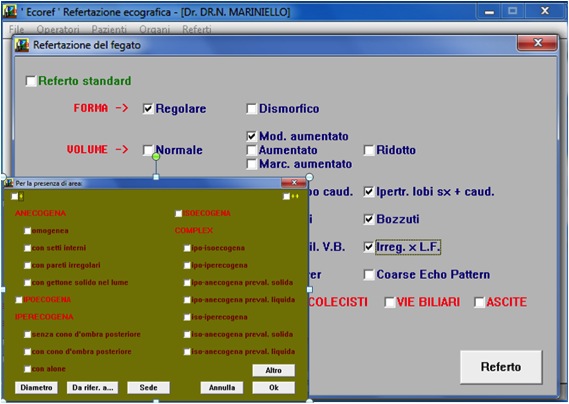Select iso-anecogena preval. liquida
569x404 pixels.
[187, 352]
